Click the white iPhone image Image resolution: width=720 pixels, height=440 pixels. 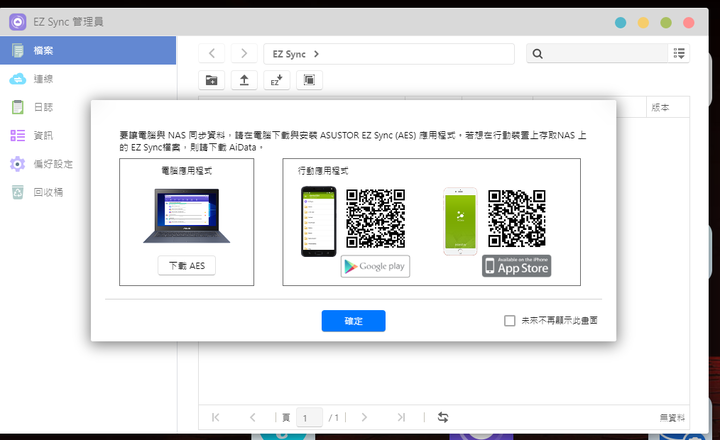point(460,221)
